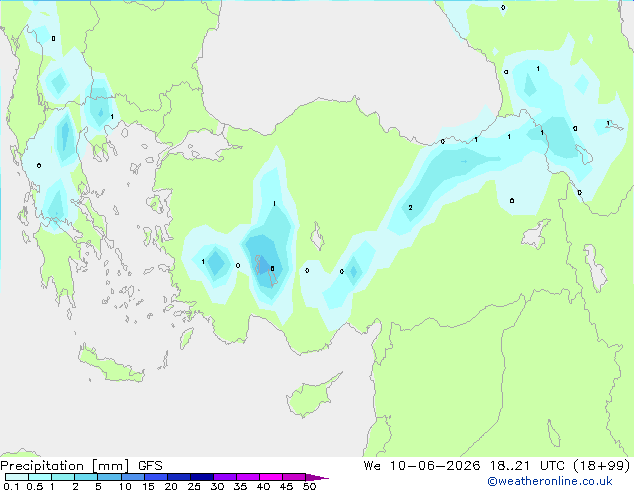
Task: Click the 25–30 mm dark blue swatch
Action: (201, 477)
